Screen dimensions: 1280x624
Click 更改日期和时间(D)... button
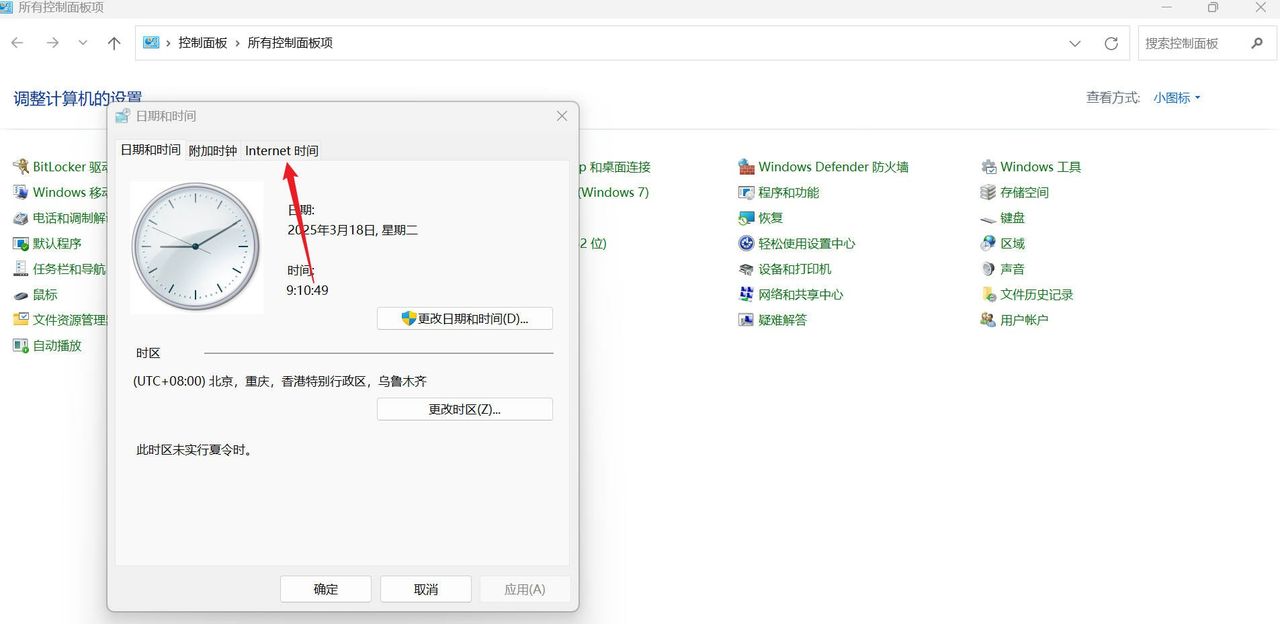click(465, 319)
